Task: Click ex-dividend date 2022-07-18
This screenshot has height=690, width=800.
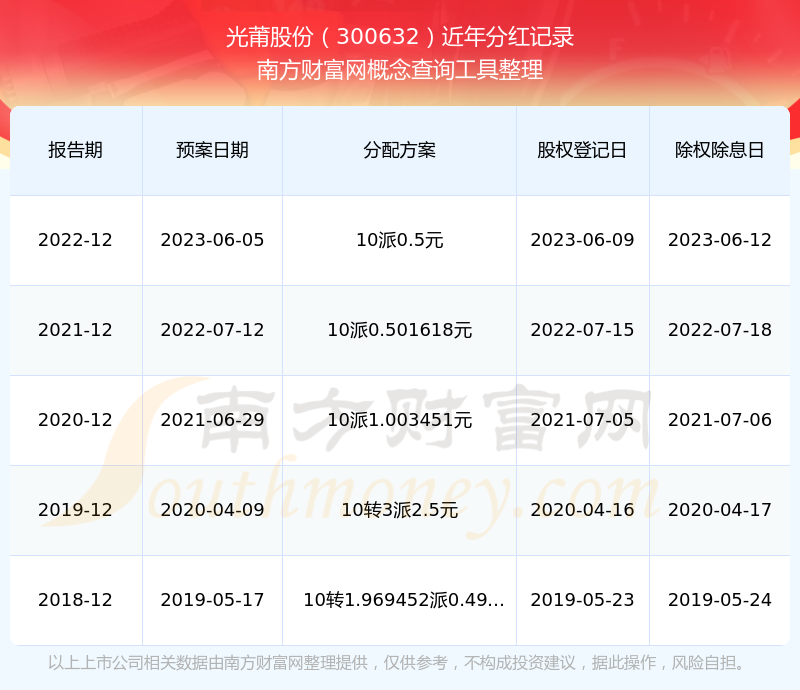Action: 719,330
